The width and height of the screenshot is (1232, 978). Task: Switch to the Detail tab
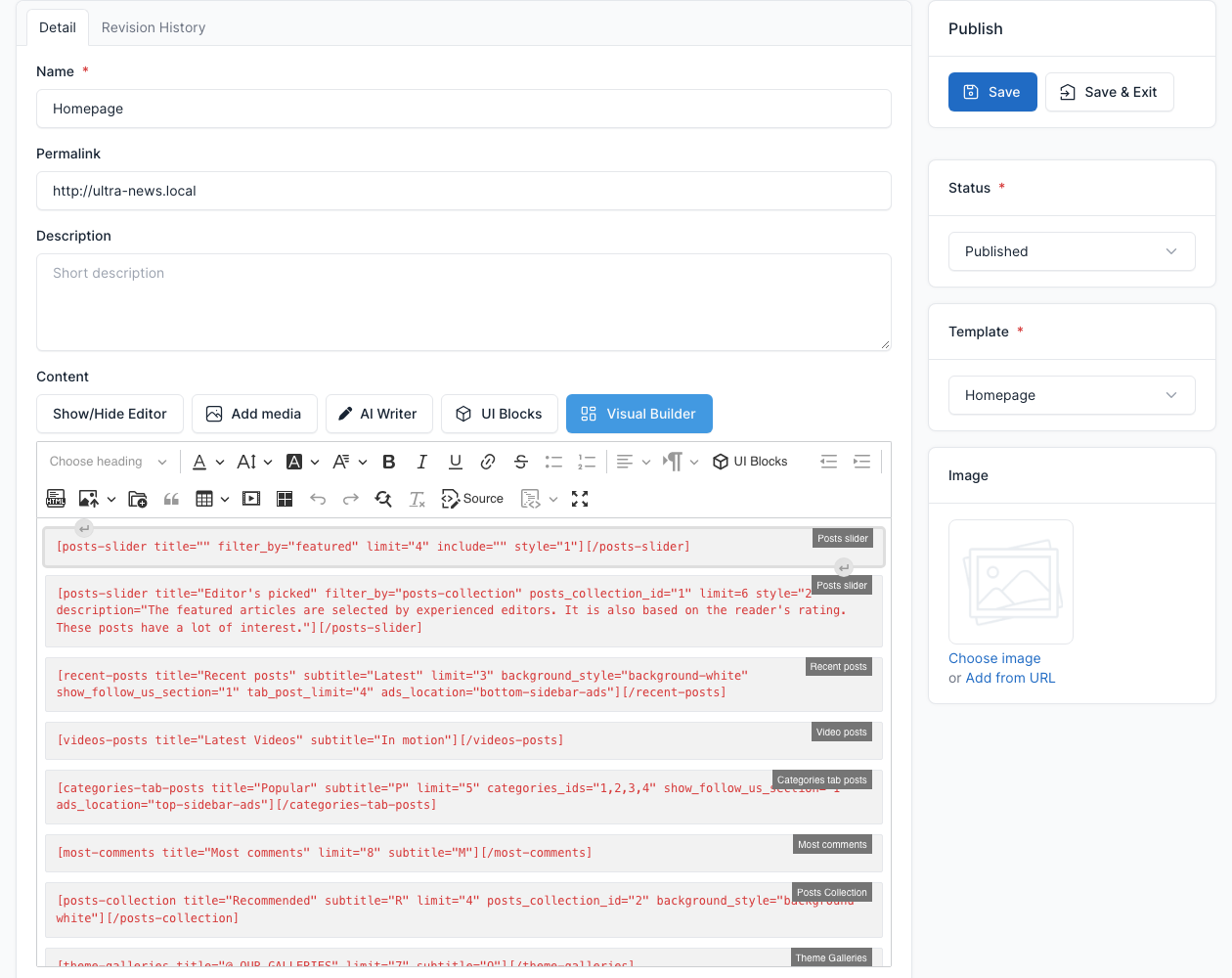(58, 27)
